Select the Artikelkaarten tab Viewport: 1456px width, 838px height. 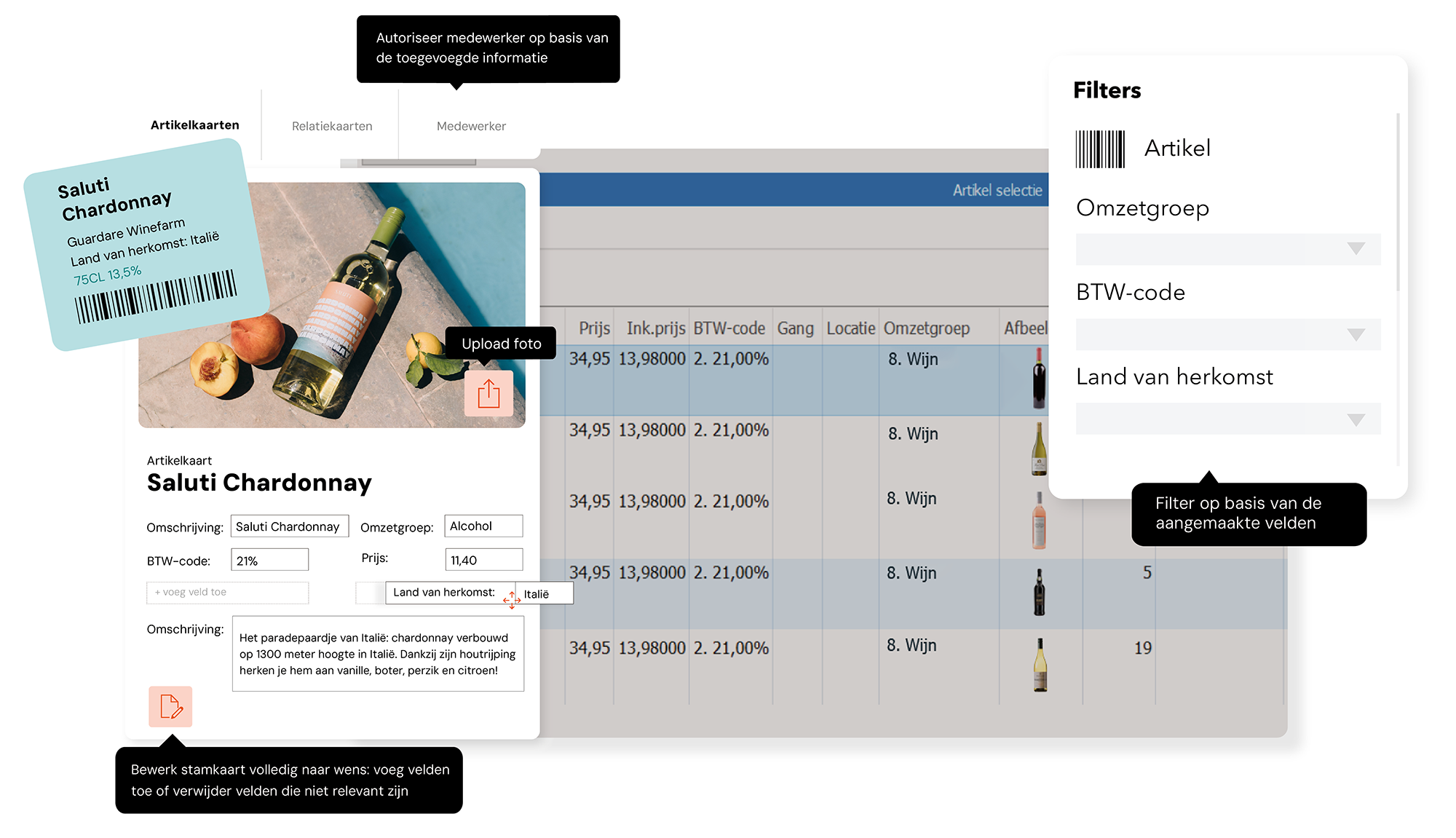tap(194, 125)
